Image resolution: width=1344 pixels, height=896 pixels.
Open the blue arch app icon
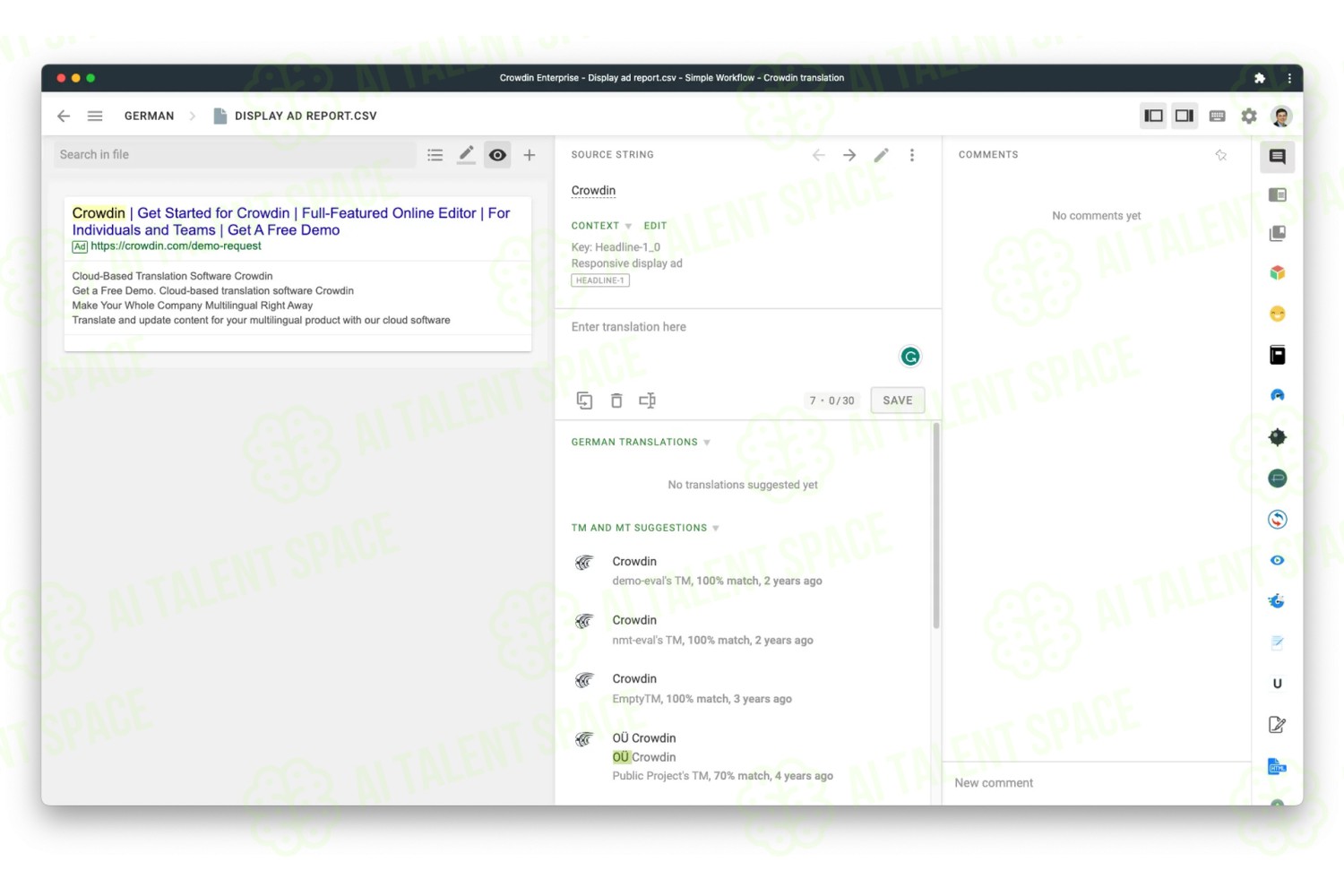click(1278, 395)
